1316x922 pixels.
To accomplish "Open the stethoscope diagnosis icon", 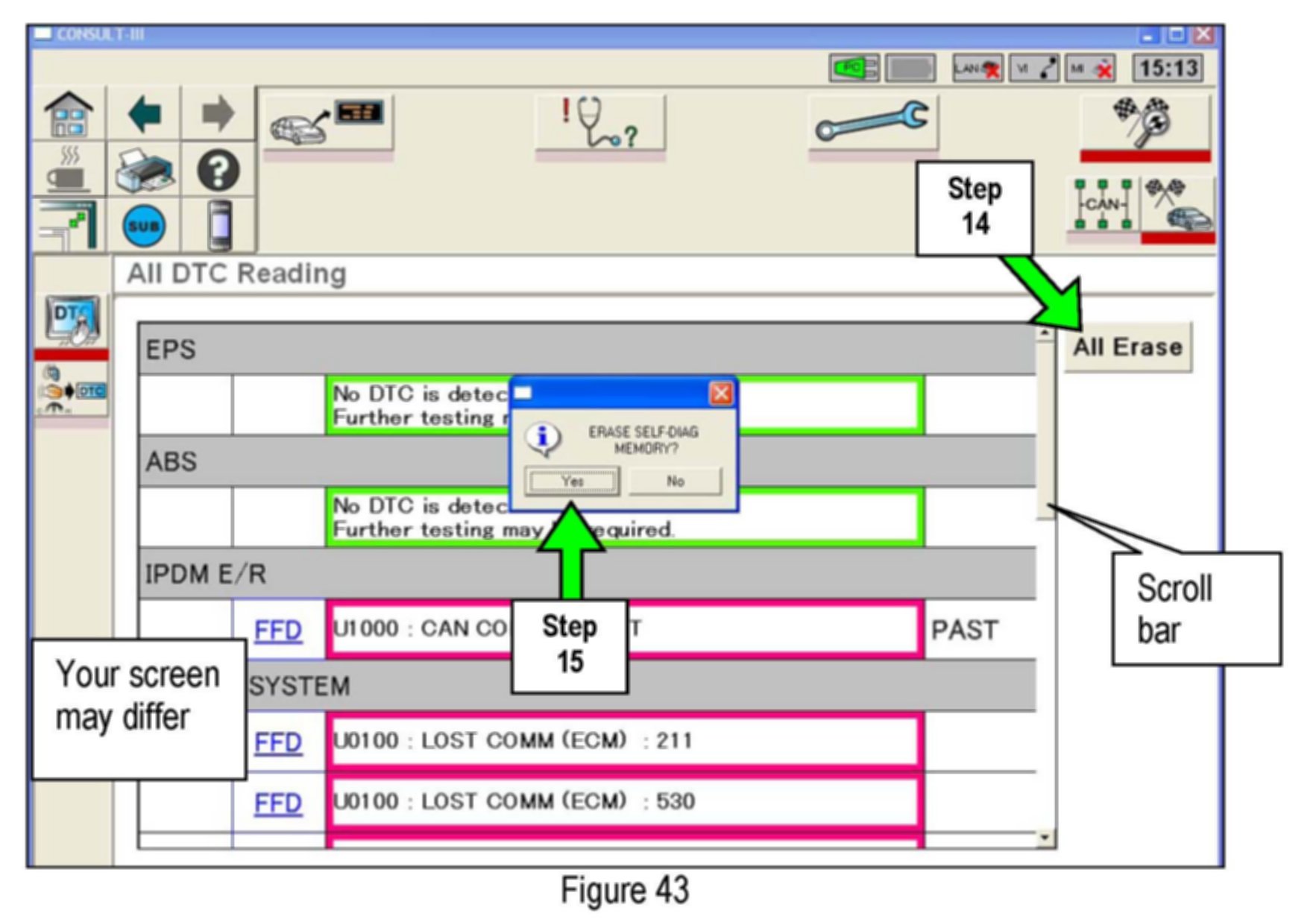I will point(600,123).
